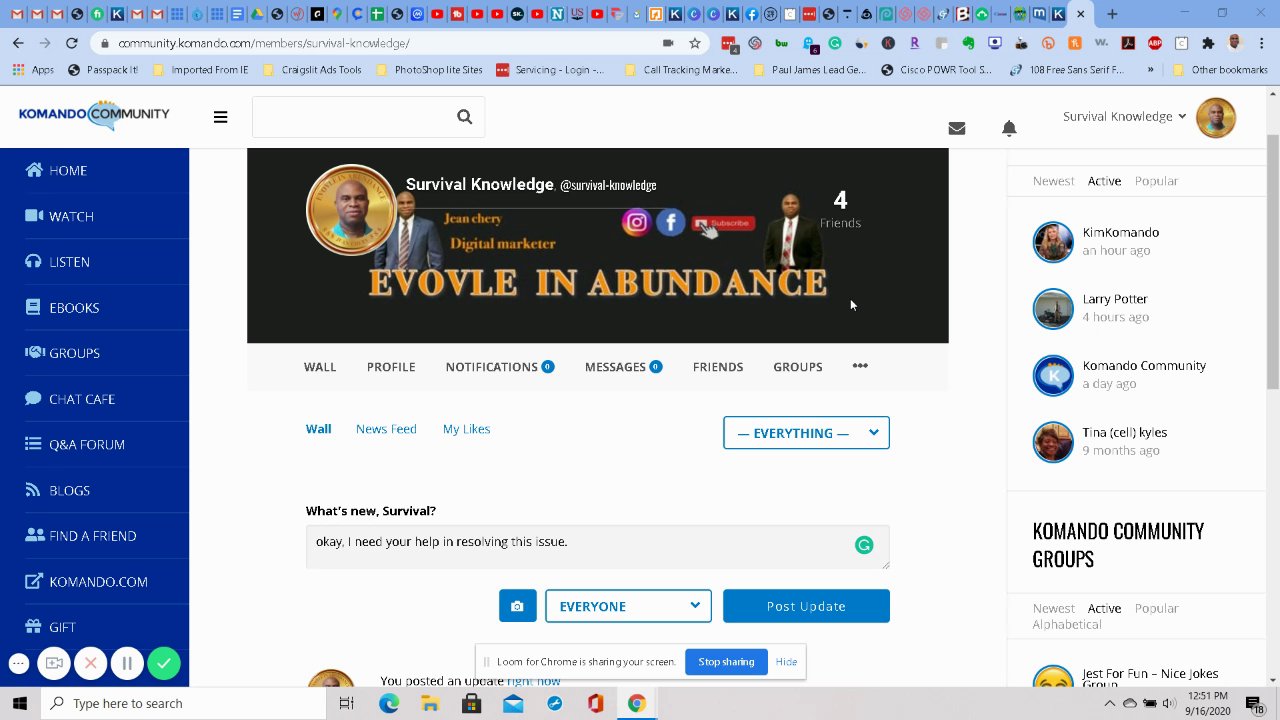Click the Grammarly icon in text box
The height and width of the screenshot is (720, 1280).
click(864, 545)
